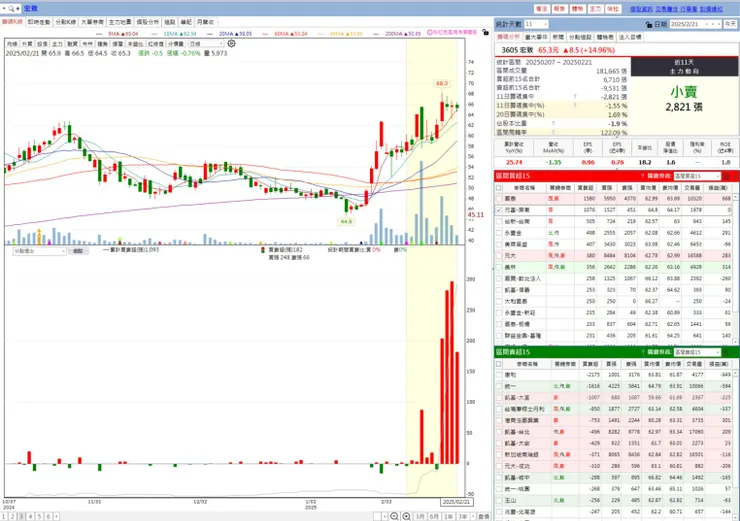Click the question mark in 區間賣超15 header
Screen dimensions: 740x521
click(x=642, y=352)
